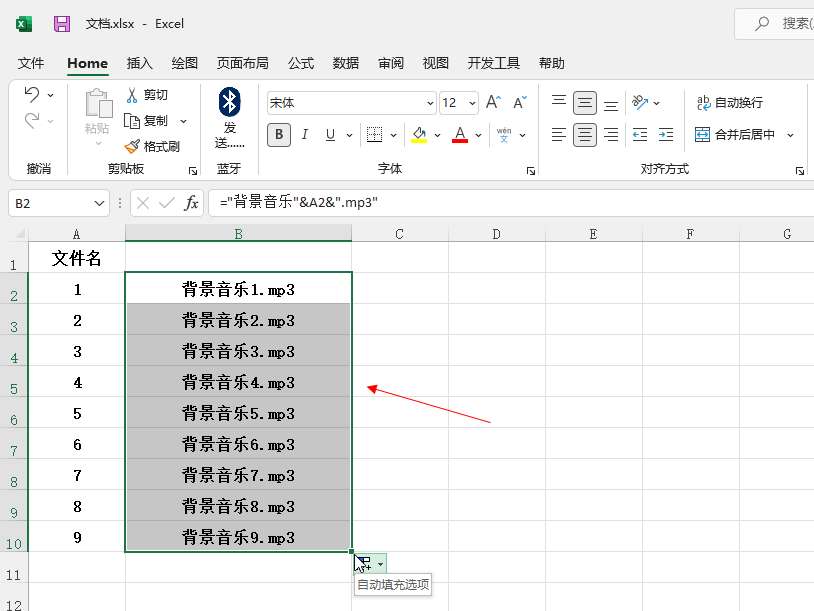Open the font size 12 dropdown
Image resolution: width=814 pixels, height=611 pixels.
472,103
